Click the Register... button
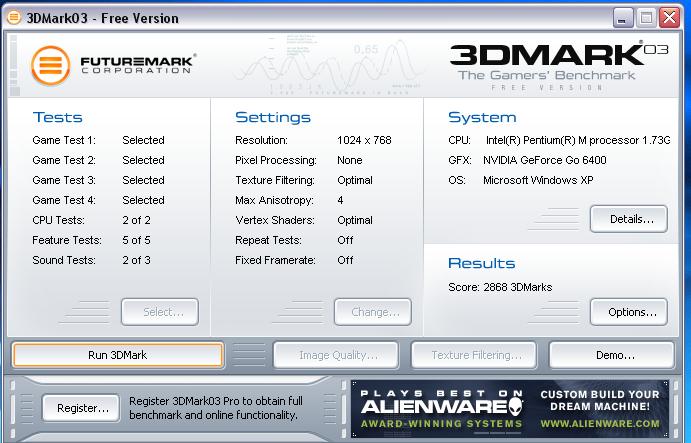 click(81, 408)
